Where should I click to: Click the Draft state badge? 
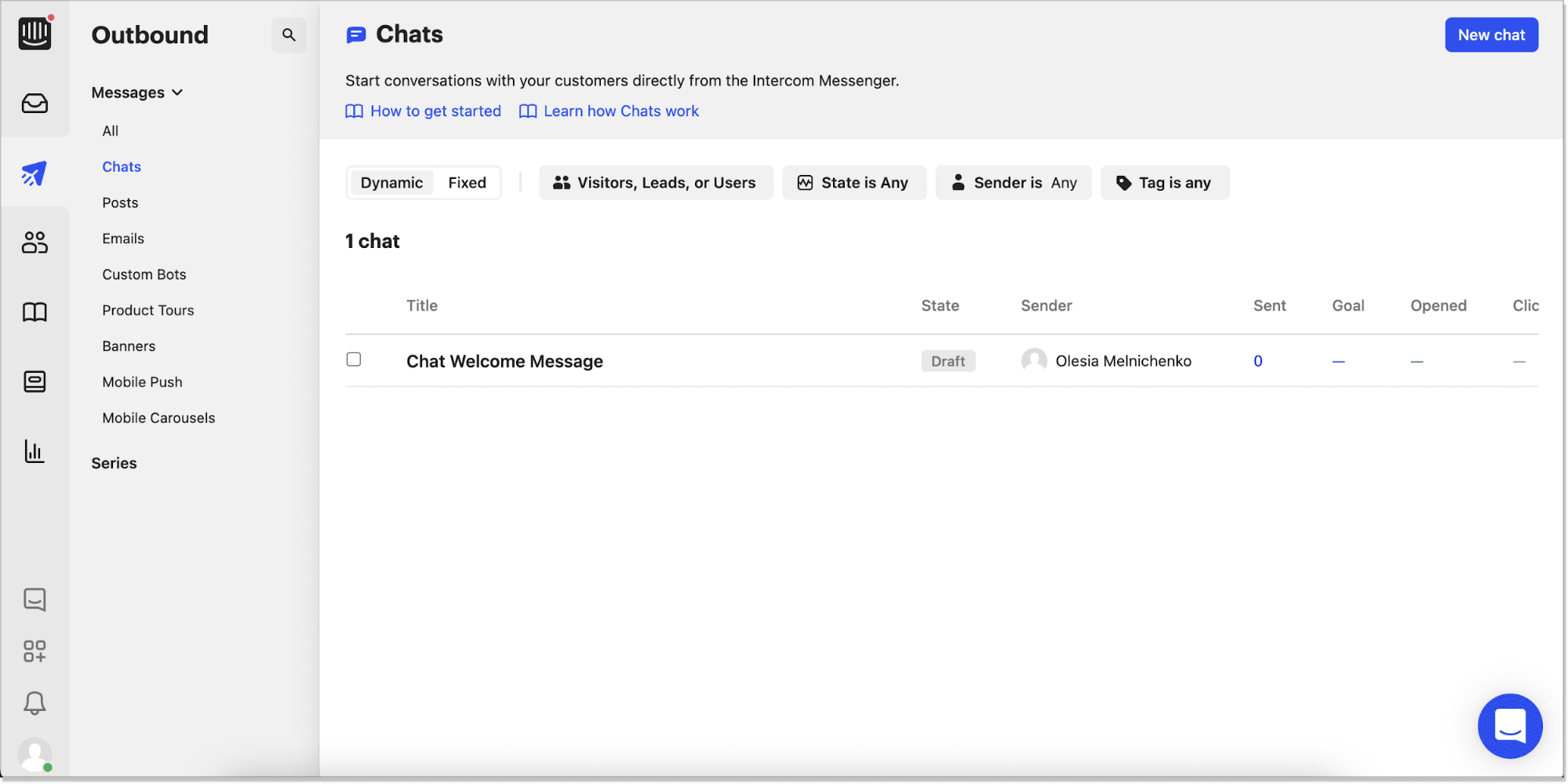point(948,361)
